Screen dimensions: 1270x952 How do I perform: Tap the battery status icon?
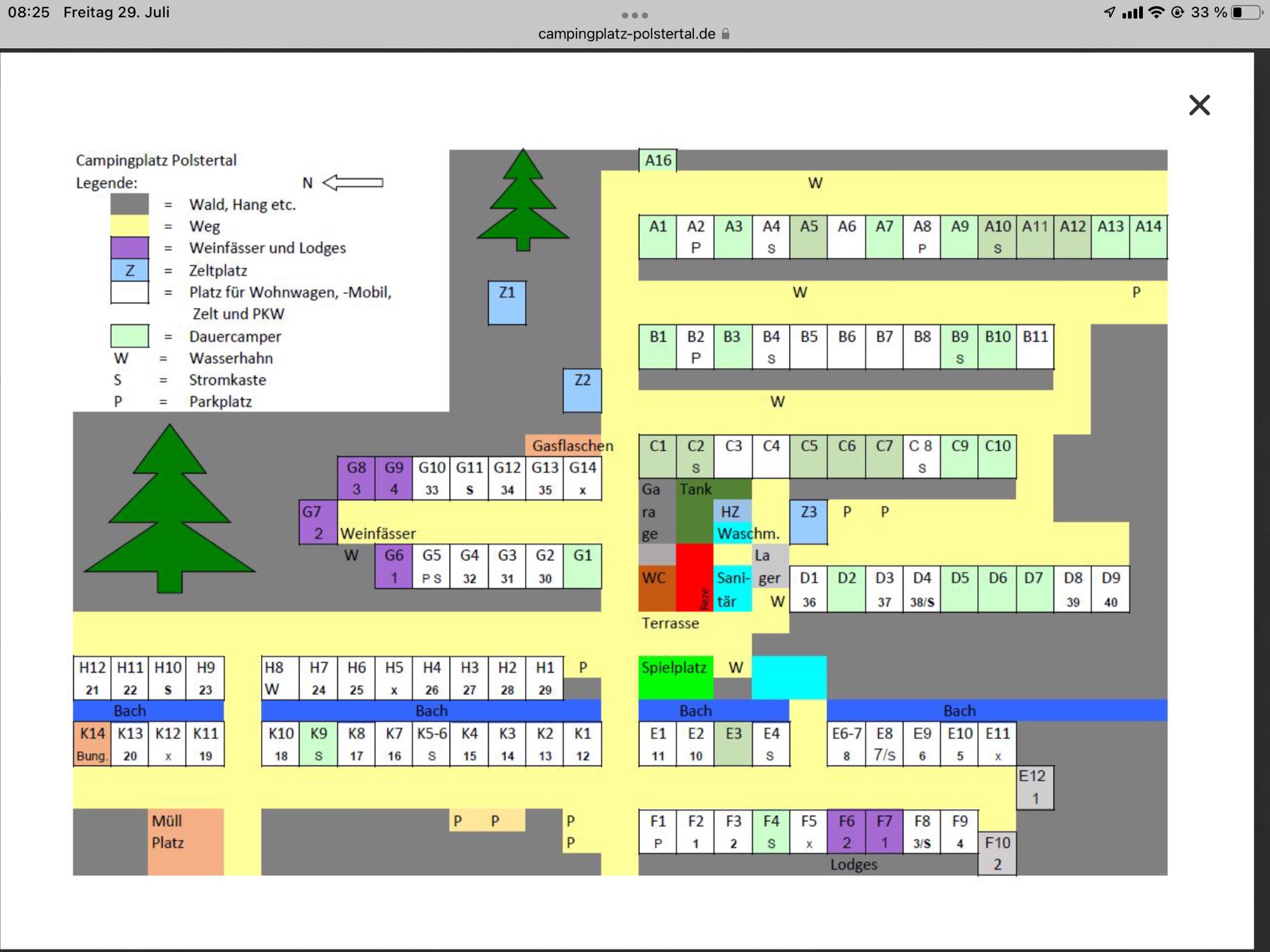tap(1245, 13)
